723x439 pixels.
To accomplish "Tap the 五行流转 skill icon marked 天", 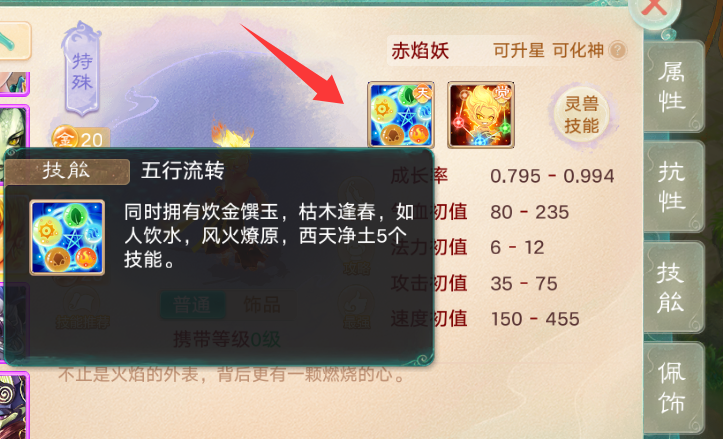I will (x=401, y=115).
